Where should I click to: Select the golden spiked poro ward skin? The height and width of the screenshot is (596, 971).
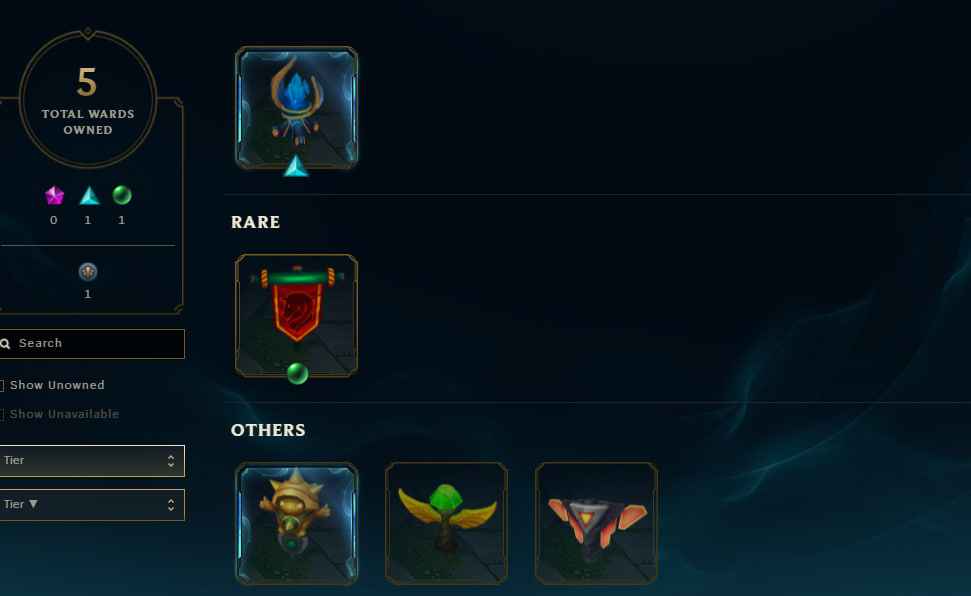[296, 523]
